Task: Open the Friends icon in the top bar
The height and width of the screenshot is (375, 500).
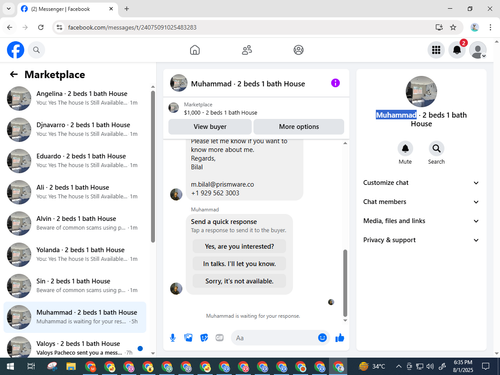Action: [x=247, y=50]
